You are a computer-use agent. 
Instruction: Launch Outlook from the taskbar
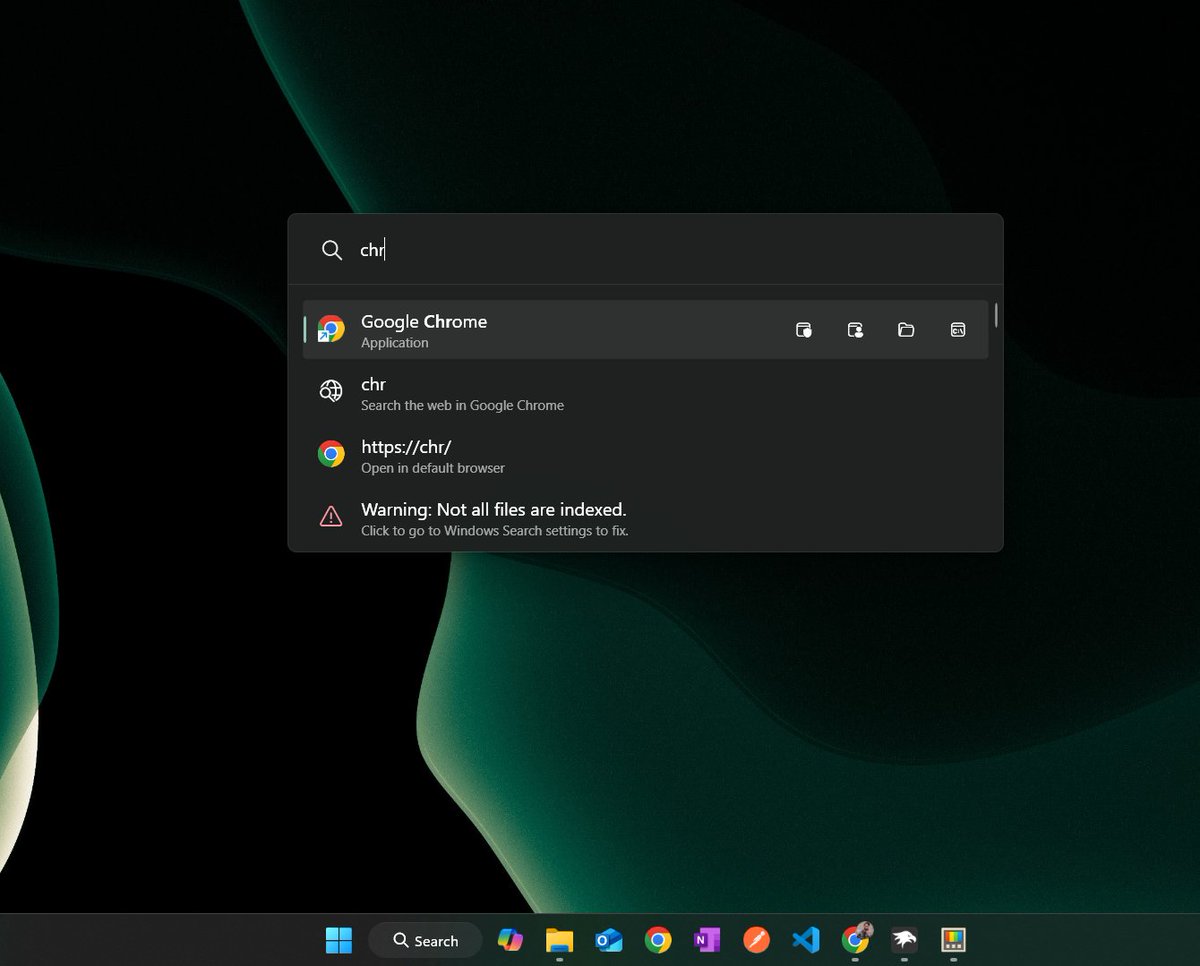608,940
